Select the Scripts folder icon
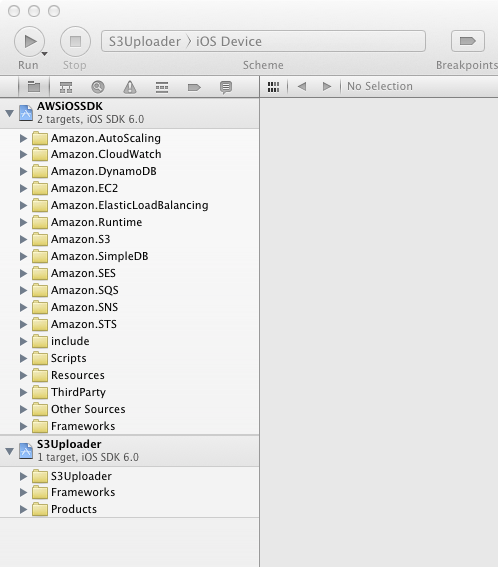Image resolution: width=498 pixels, height=567 pixels. [40, 358]
